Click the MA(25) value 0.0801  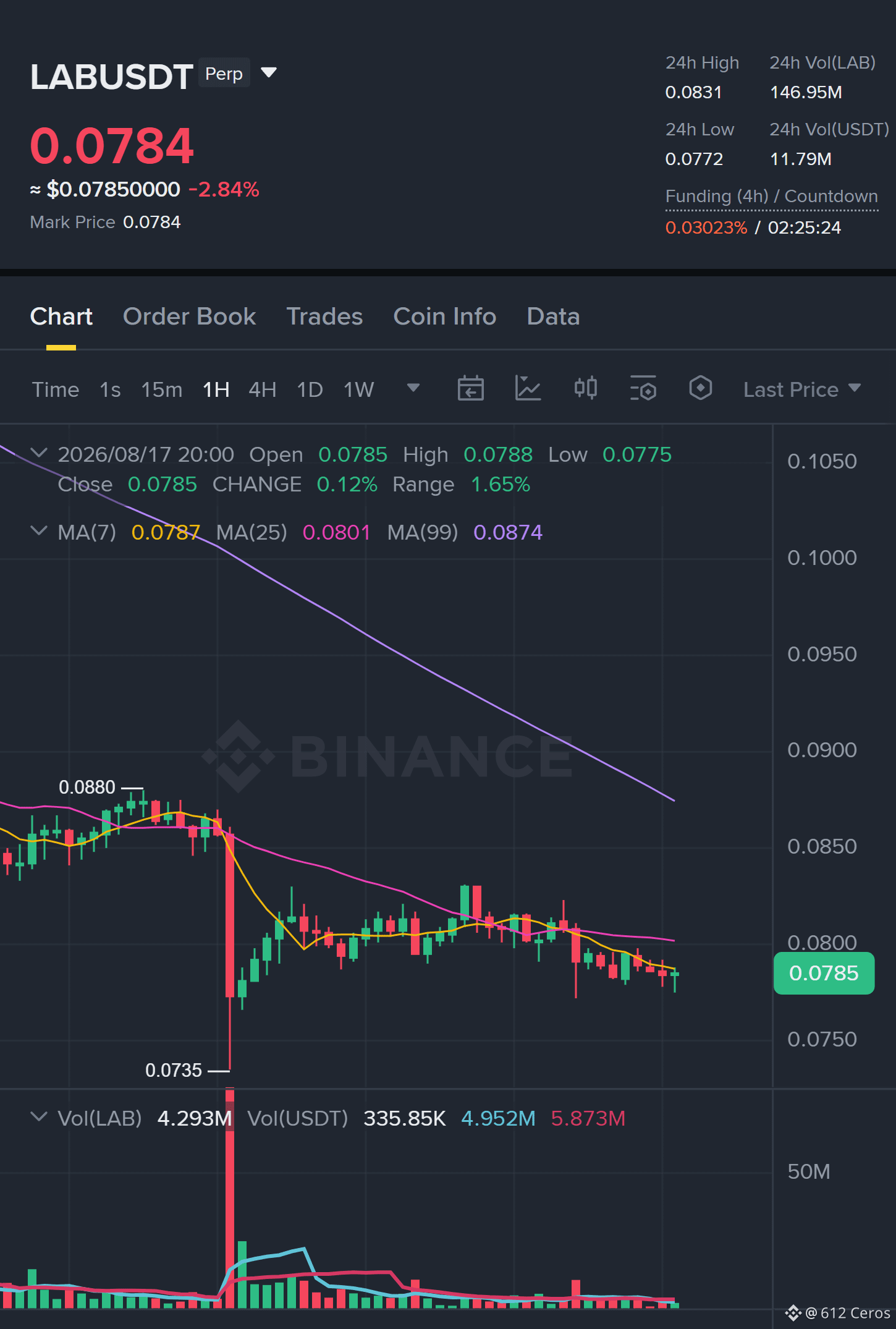pos(336,532)
